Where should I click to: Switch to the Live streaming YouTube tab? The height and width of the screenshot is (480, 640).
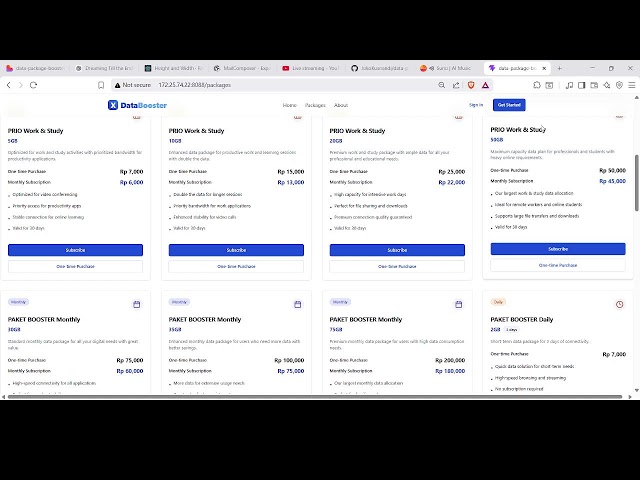pyautogui.click(x=311, y=68)
